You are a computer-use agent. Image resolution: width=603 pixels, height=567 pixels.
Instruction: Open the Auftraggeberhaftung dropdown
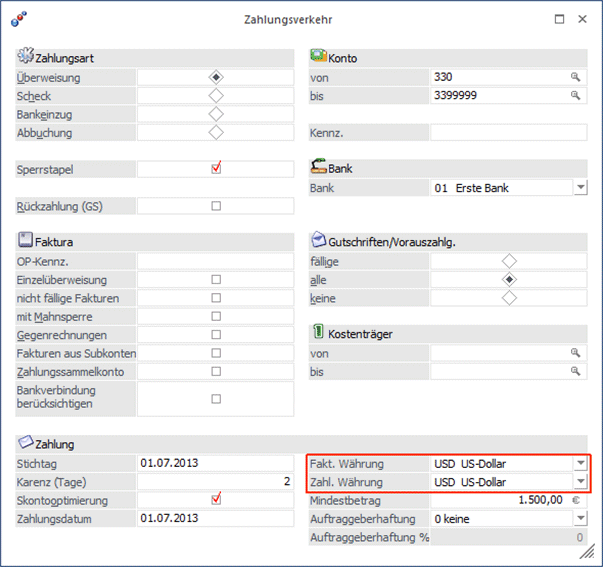coord(580,519)
